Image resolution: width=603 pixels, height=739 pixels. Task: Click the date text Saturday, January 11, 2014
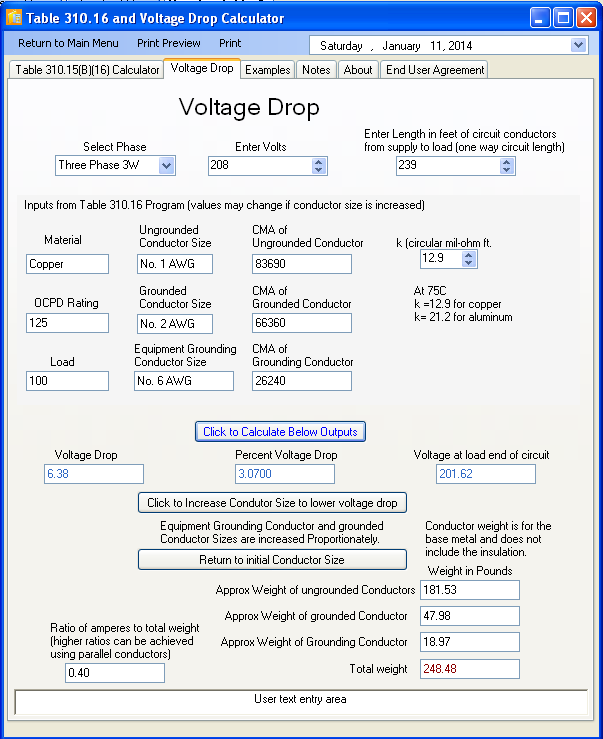pyautogui.click(x=396, y=46)
